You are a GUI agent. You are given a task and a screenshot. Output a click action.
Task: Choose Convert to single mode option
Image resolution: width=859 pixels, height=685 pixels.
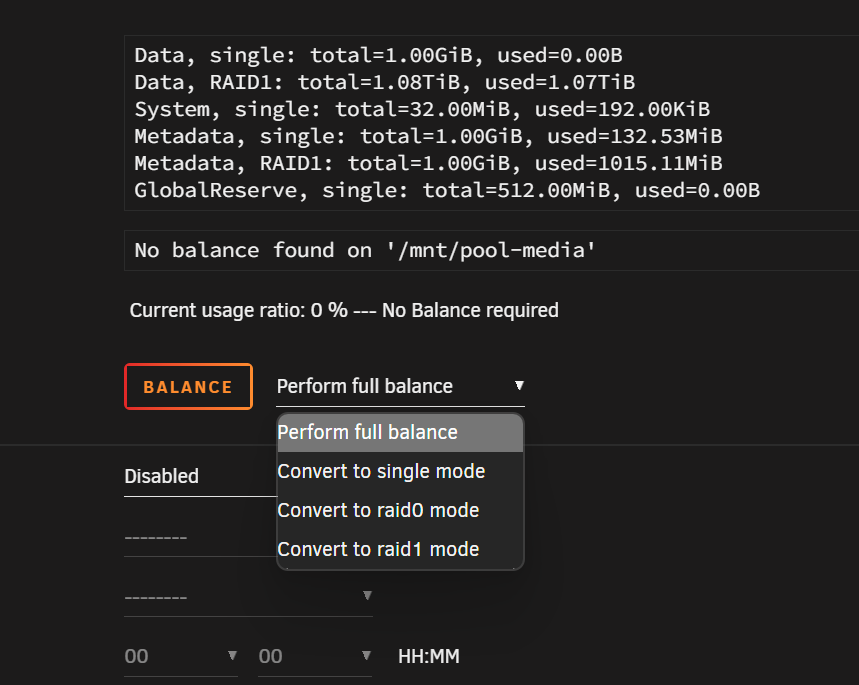click(400, 471)
